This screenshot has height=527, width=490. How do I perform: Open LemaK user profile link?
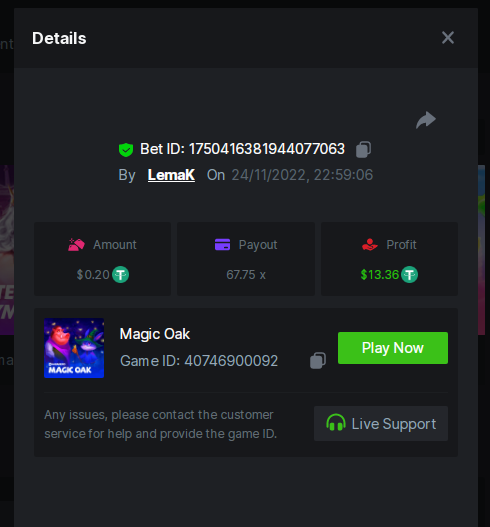[171, 175]
